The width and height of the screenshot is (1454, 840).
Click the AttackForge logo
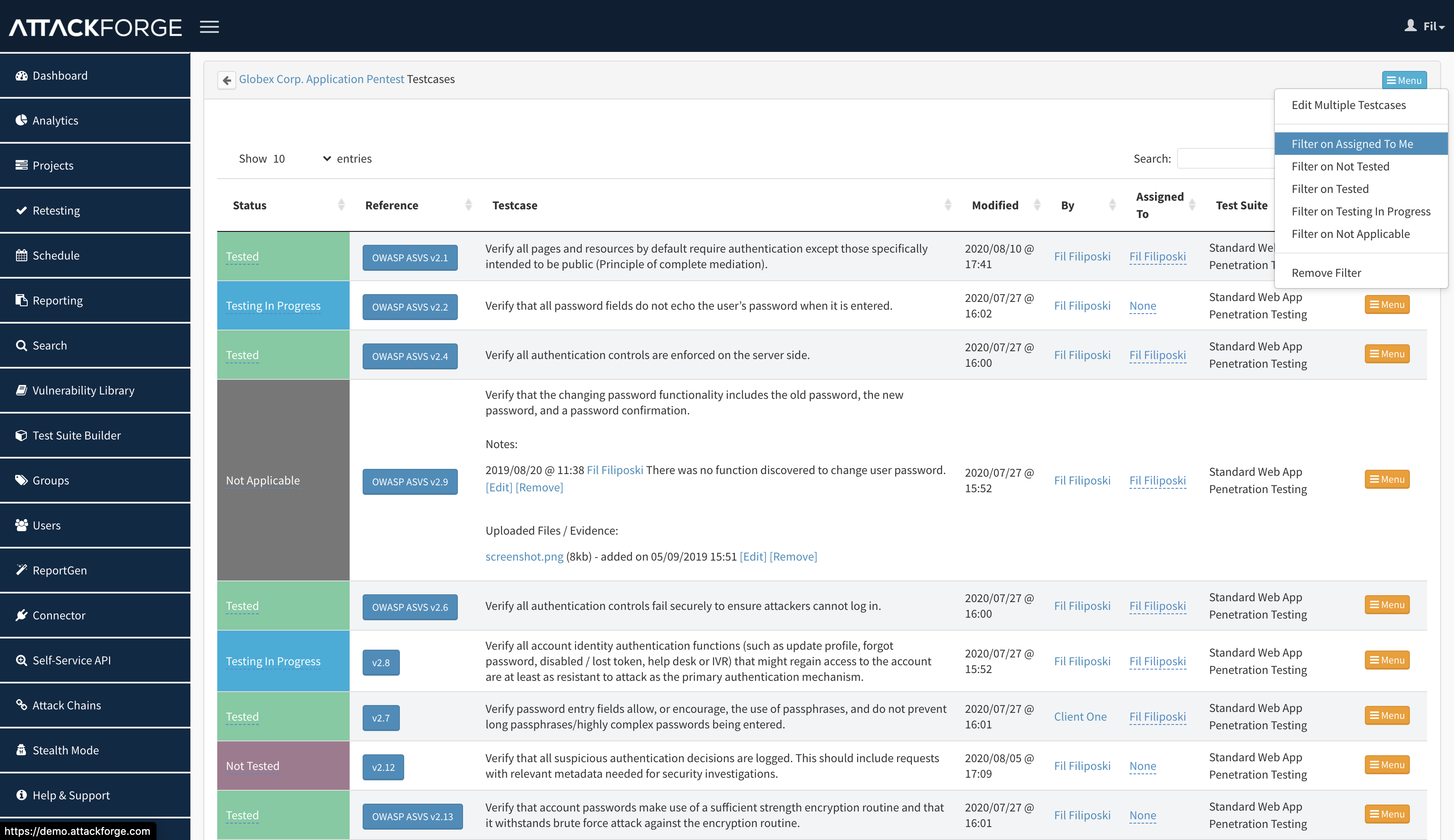[x=95, y=27]
